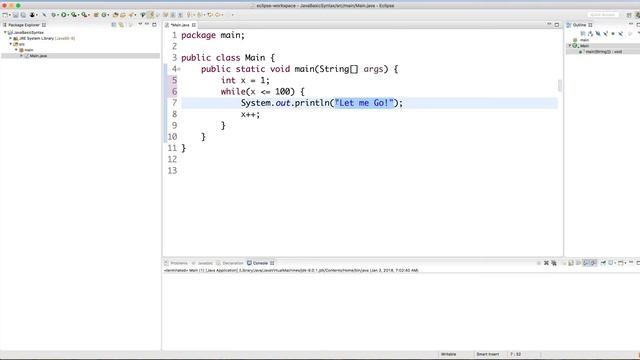The height and width of the screenshot is (360, 640).
Task: Switch to the Javadoc tab
Action: 202,263
